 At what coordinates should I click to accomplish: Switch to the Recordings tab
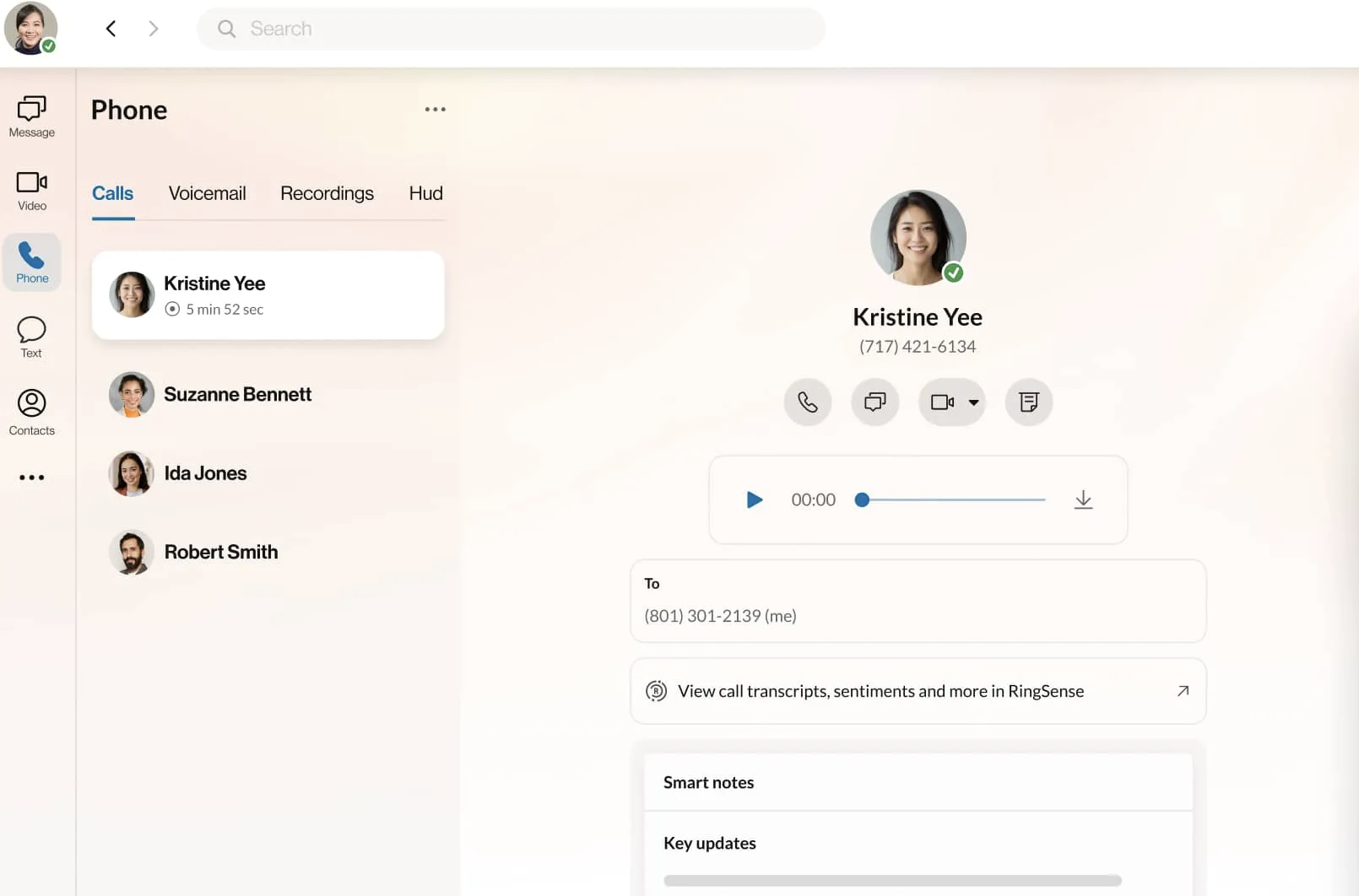[327, 194]
